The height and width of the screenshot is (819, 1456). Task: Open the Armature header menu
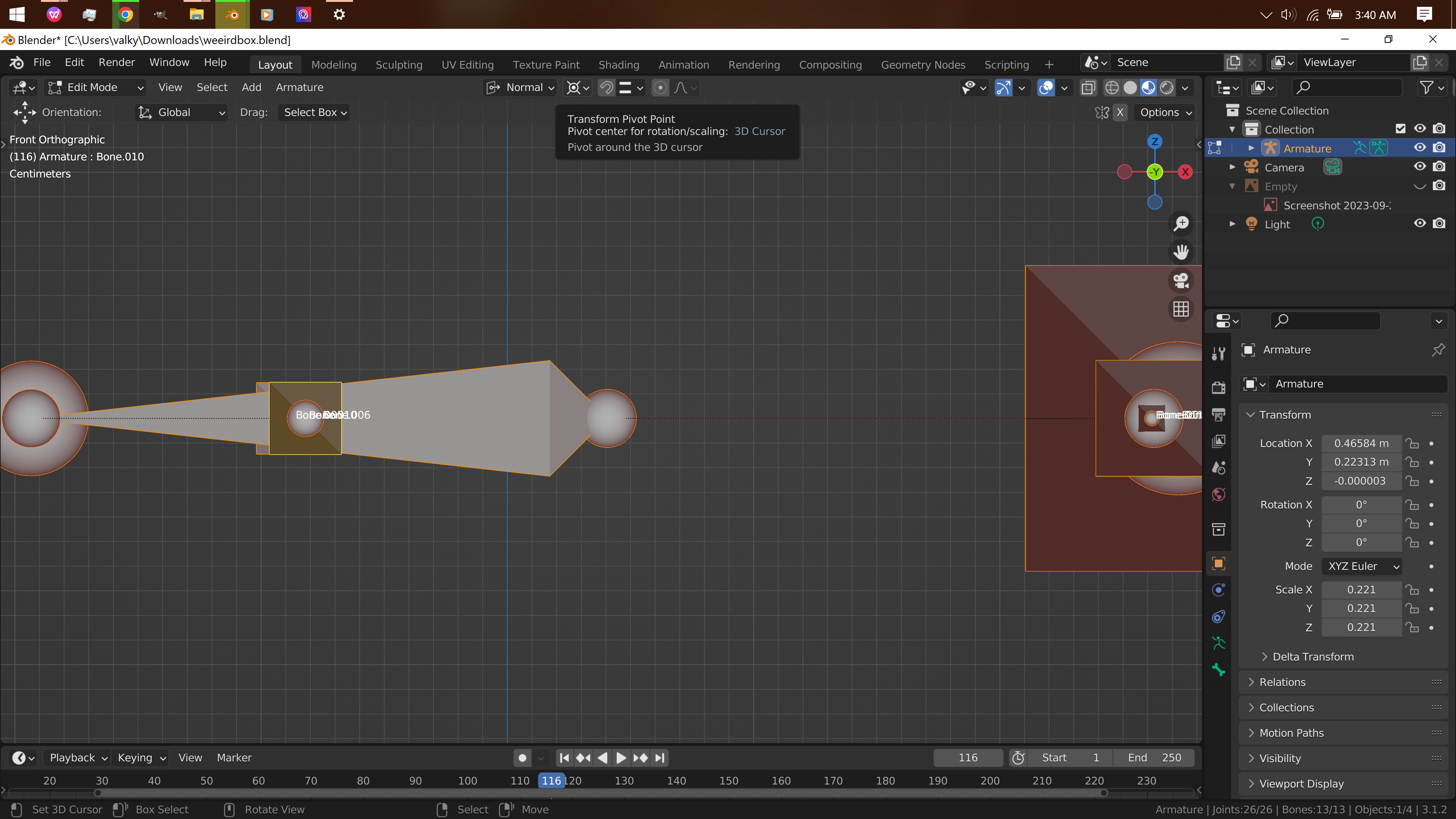tap(300, 88)
